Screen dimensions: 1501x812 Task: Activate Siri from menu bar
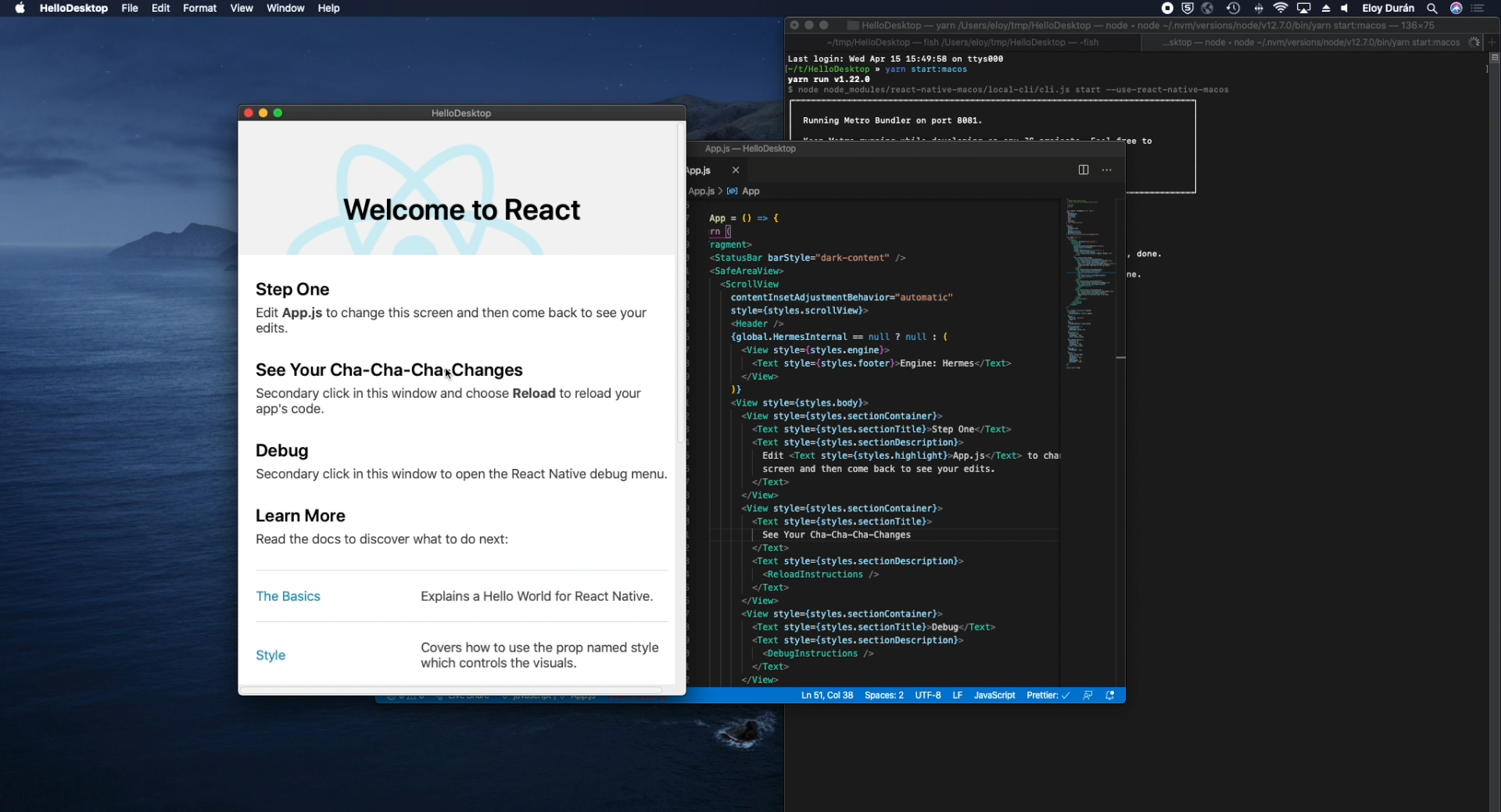pyautogui.click(x=1456, y=9)
